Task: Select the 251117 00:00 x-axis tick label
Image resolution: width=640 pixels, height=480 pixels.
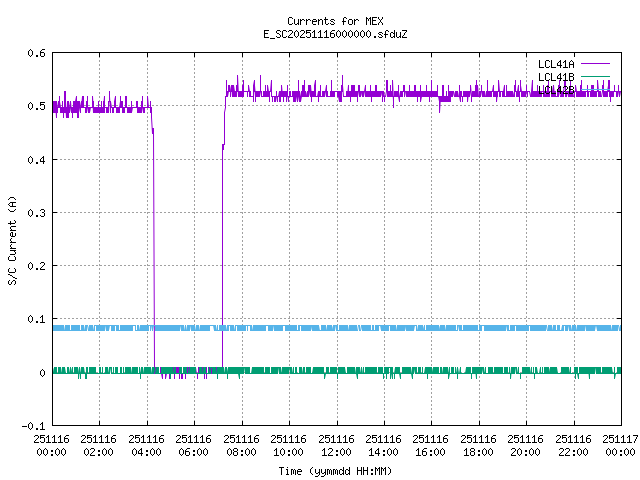Action: coord(620,445)
